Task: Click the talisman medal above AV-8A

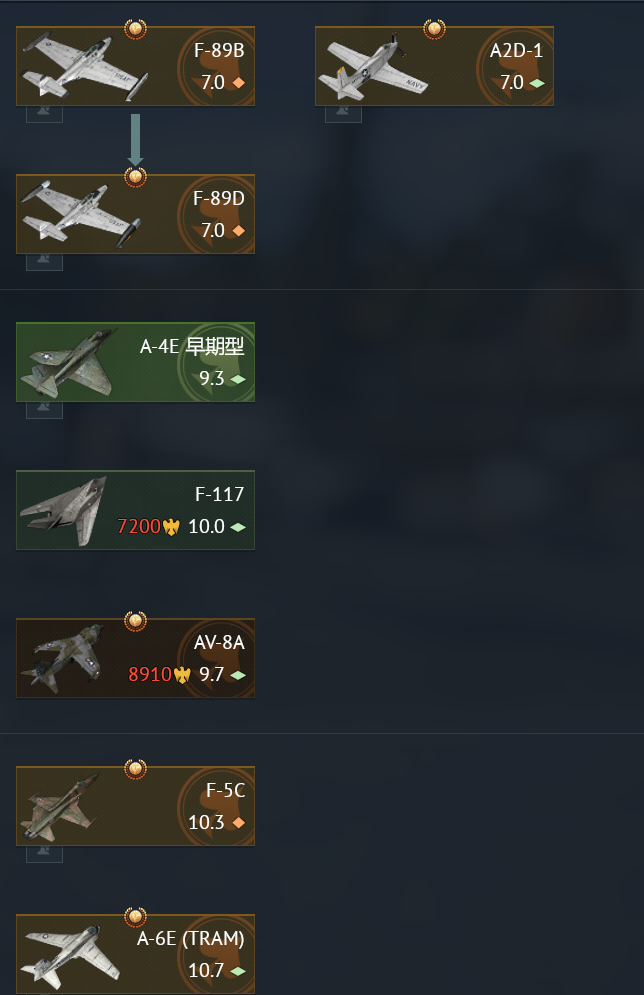Action: click(x=135, y=621)
